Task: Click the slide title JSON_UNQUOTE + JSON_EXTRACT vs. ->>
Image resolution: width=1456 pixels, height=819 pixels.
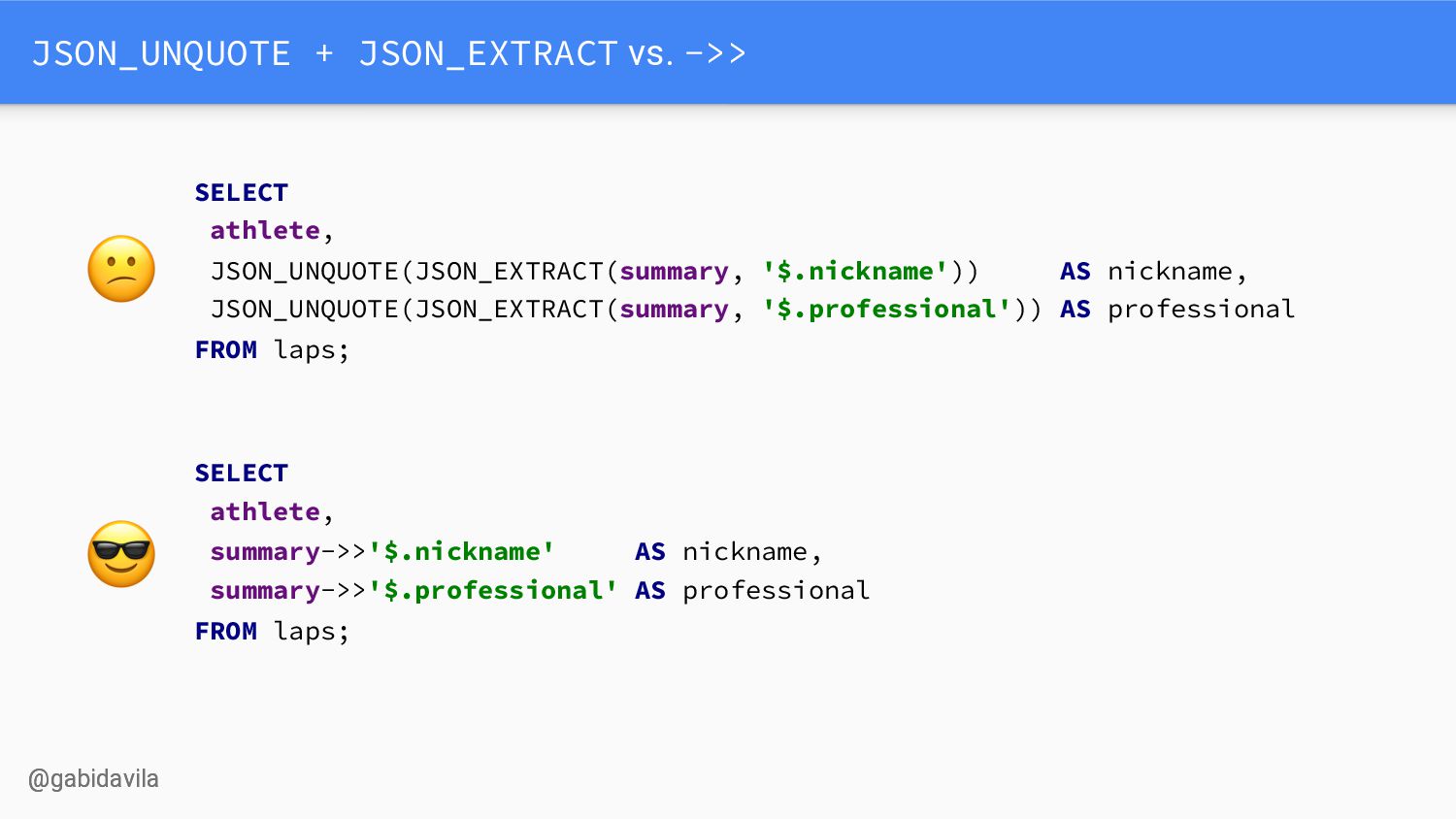Action: (x=389, y=53)
